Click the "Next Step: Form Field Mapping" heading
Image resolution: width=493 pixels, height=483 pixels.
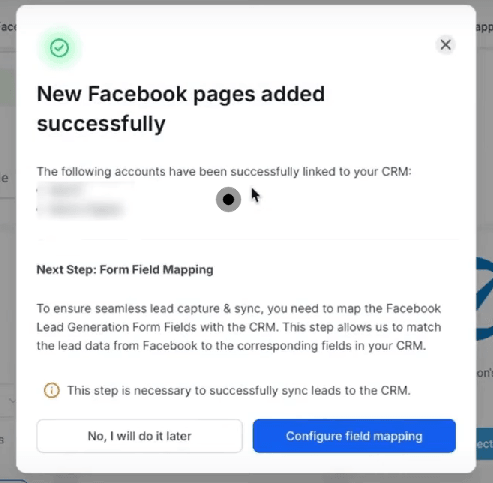click(x=125, y=269)
